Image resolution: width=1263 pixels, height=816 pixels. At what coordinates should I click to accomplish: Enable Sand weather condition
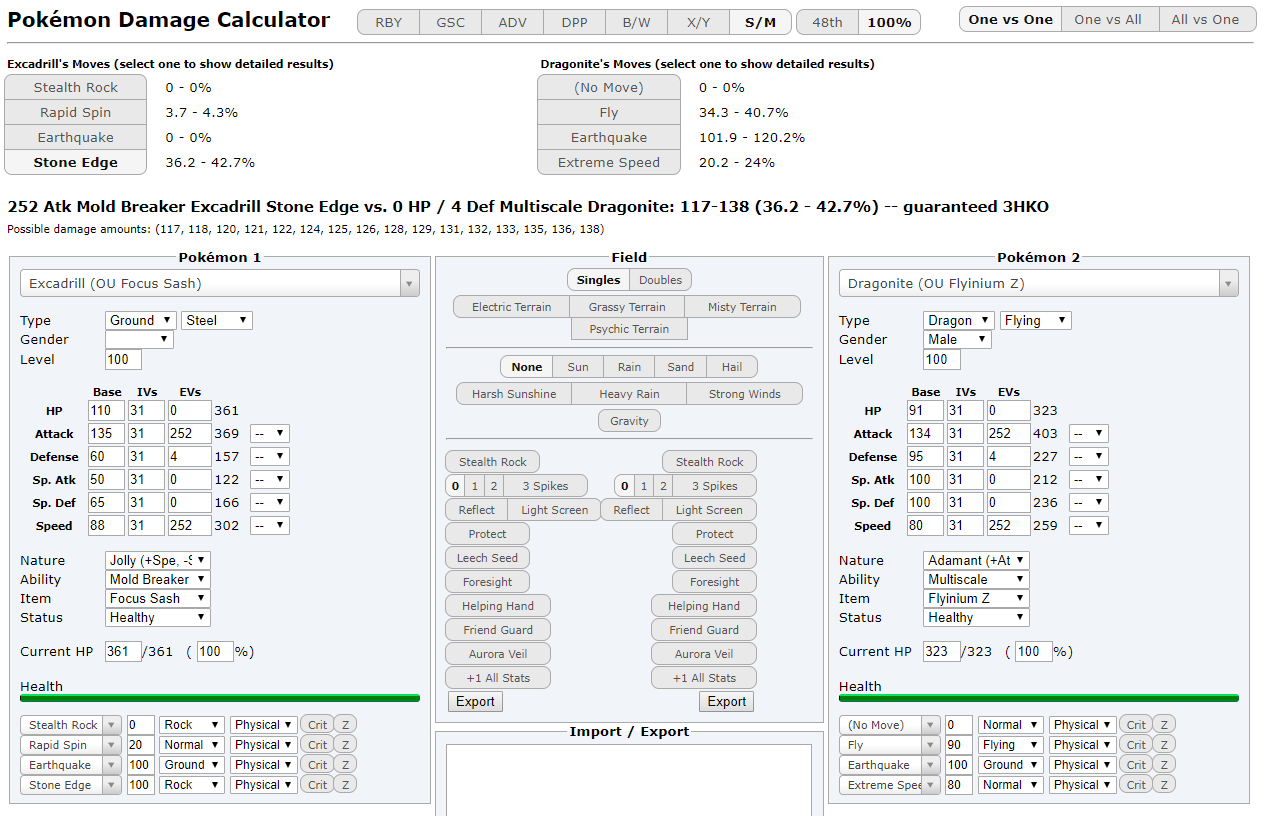tap(680, 367)
